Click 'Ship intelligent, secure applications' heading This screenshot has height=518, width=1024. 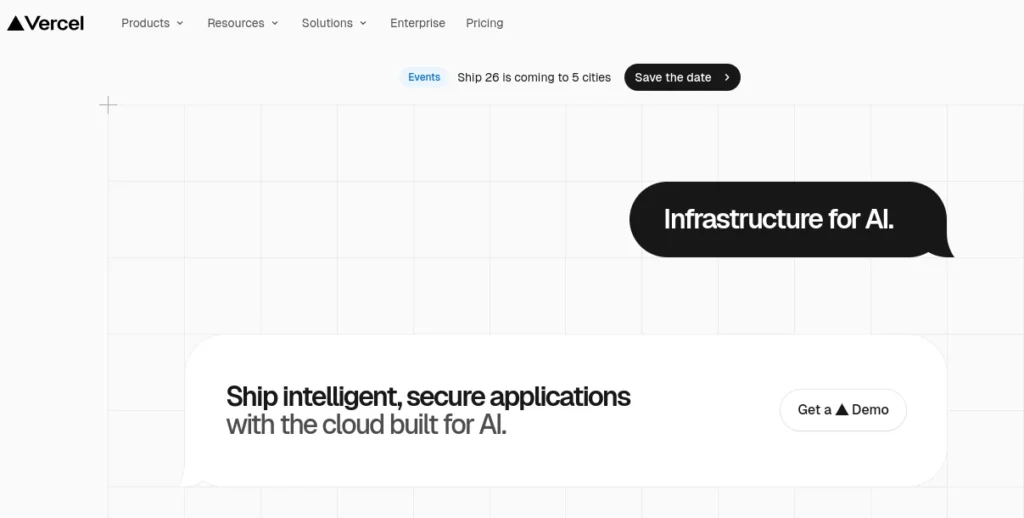(x=428, y=396)
